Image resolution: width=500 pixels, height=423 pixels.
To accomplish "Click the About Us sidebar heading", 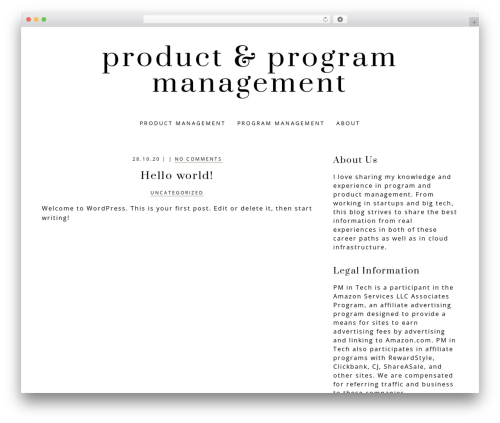I will 355,160.
